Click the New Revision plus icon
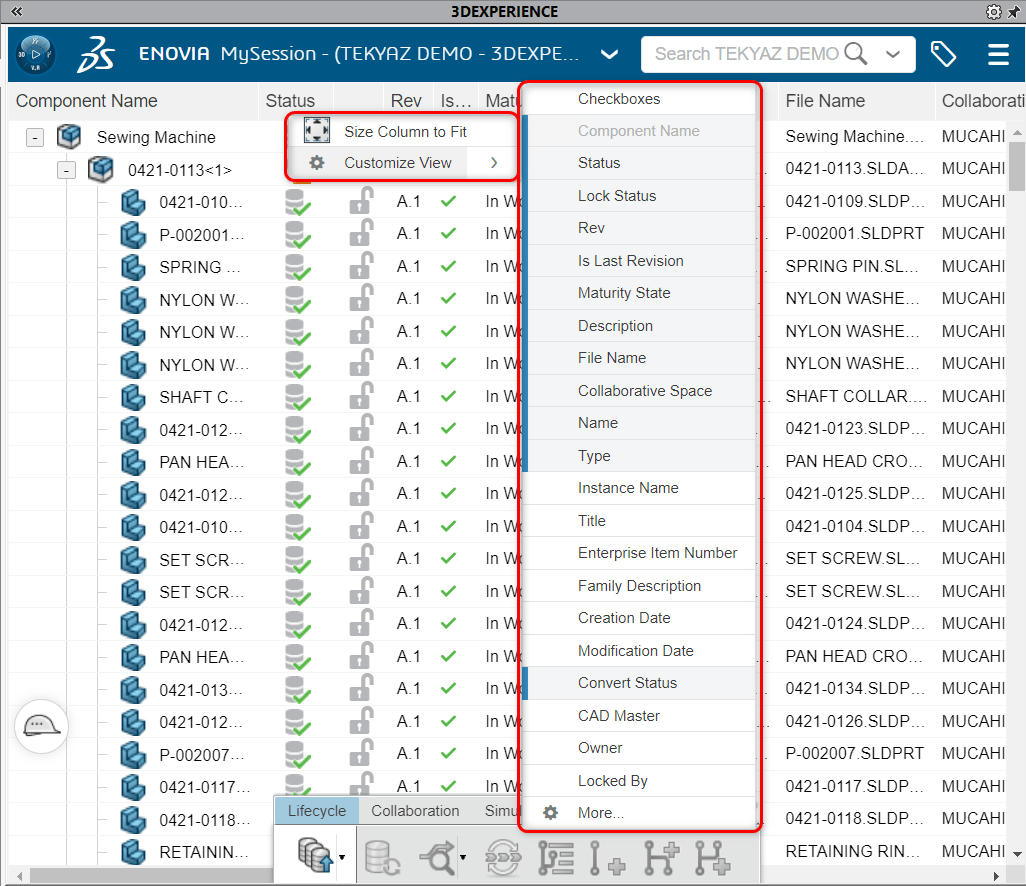Viewport: 1026px width, 886px height. pyautogui.click(x=607, y=857)
